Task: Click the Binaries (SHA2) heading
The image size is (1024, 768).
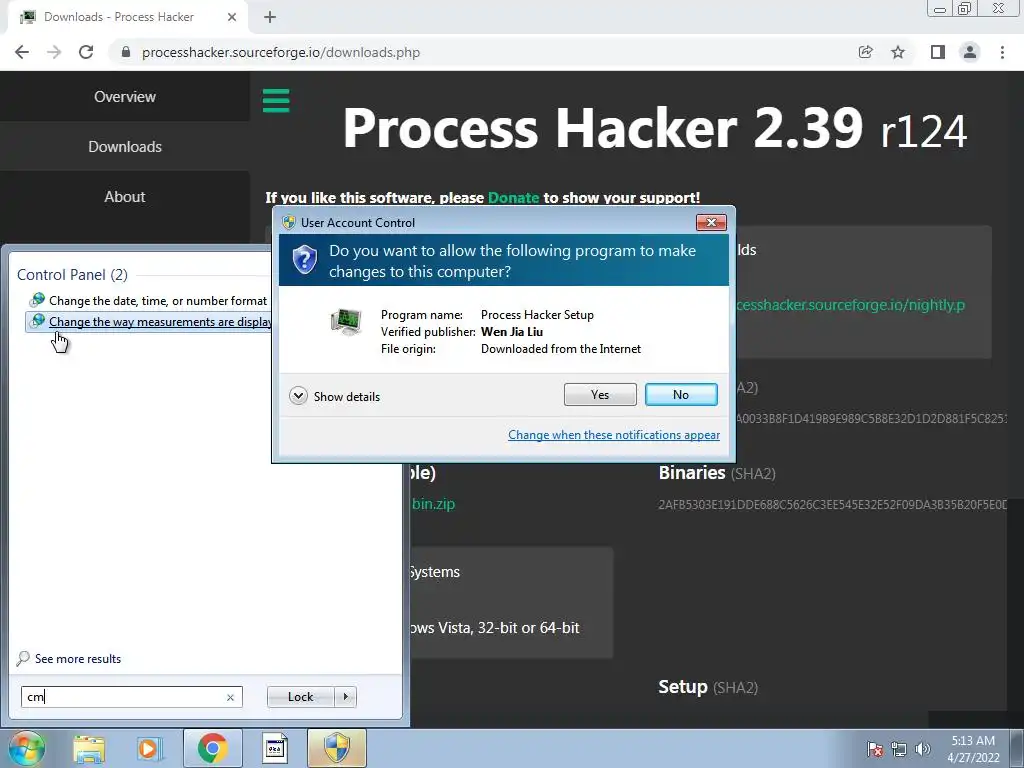Action: click(x=716, y=473)
